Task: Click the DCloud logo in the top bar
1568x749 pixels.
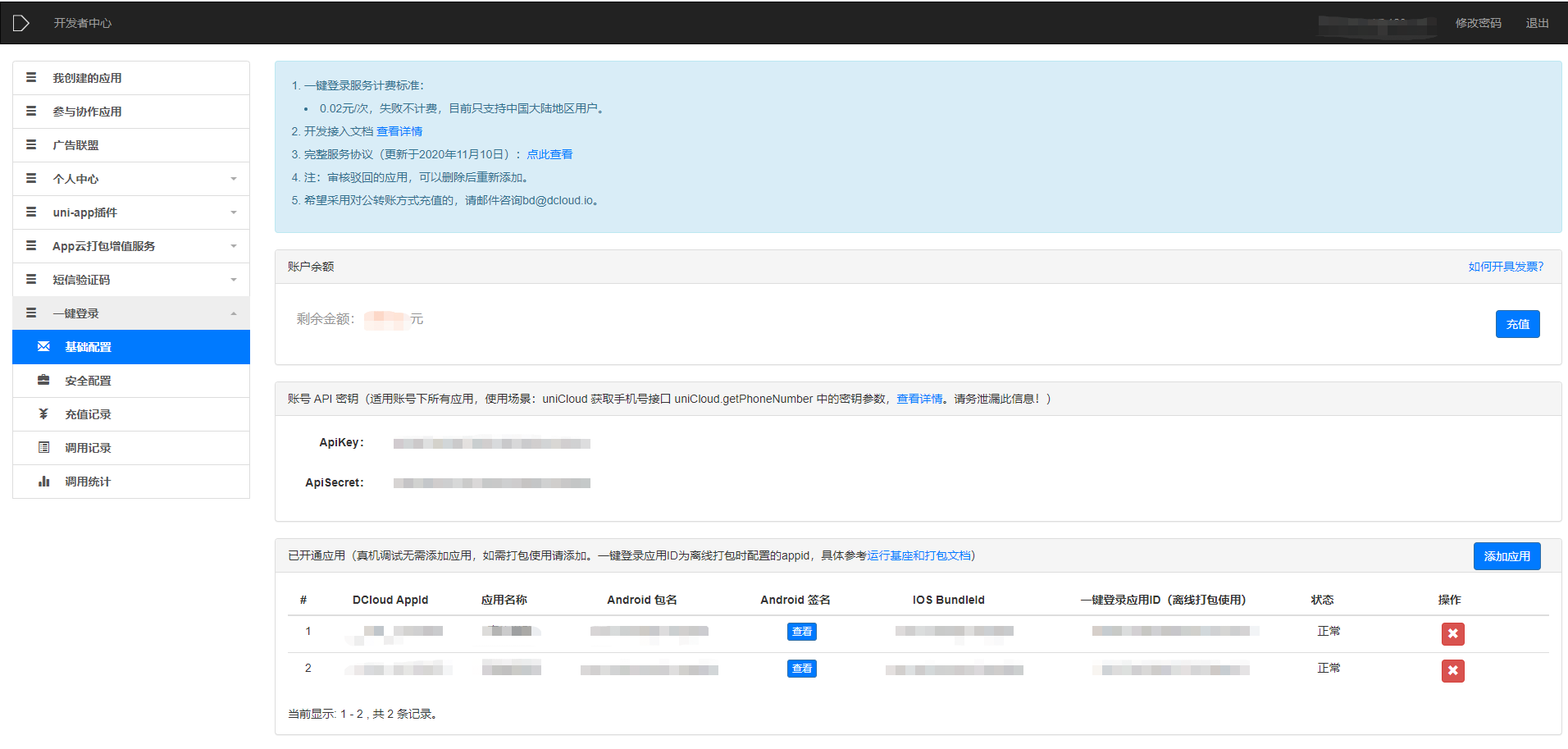Action: pyautogui.click(x=21, y=22)
